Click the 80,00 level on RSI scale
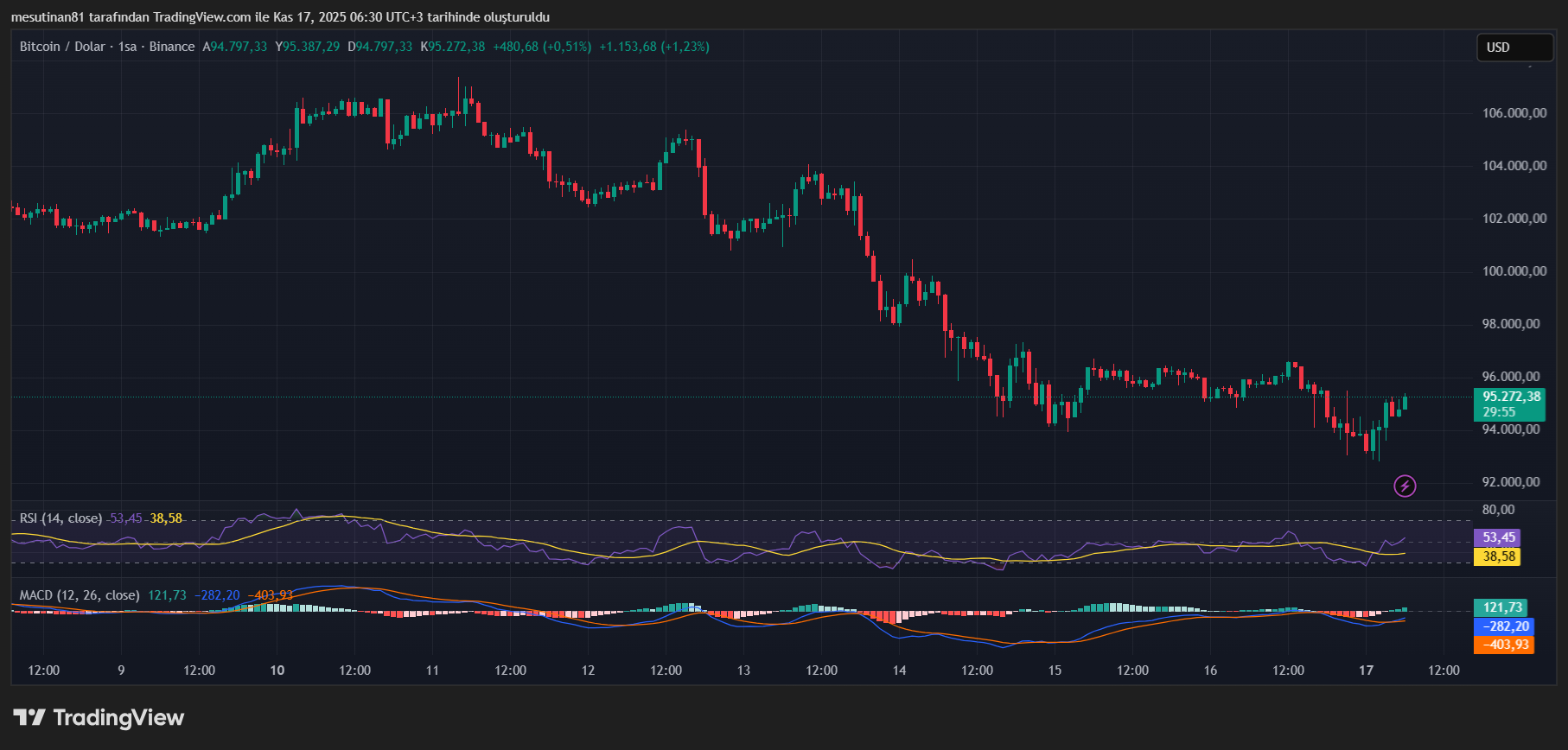The width and height of the screenshot is (1568, 750). click(x=1498, y=510)
